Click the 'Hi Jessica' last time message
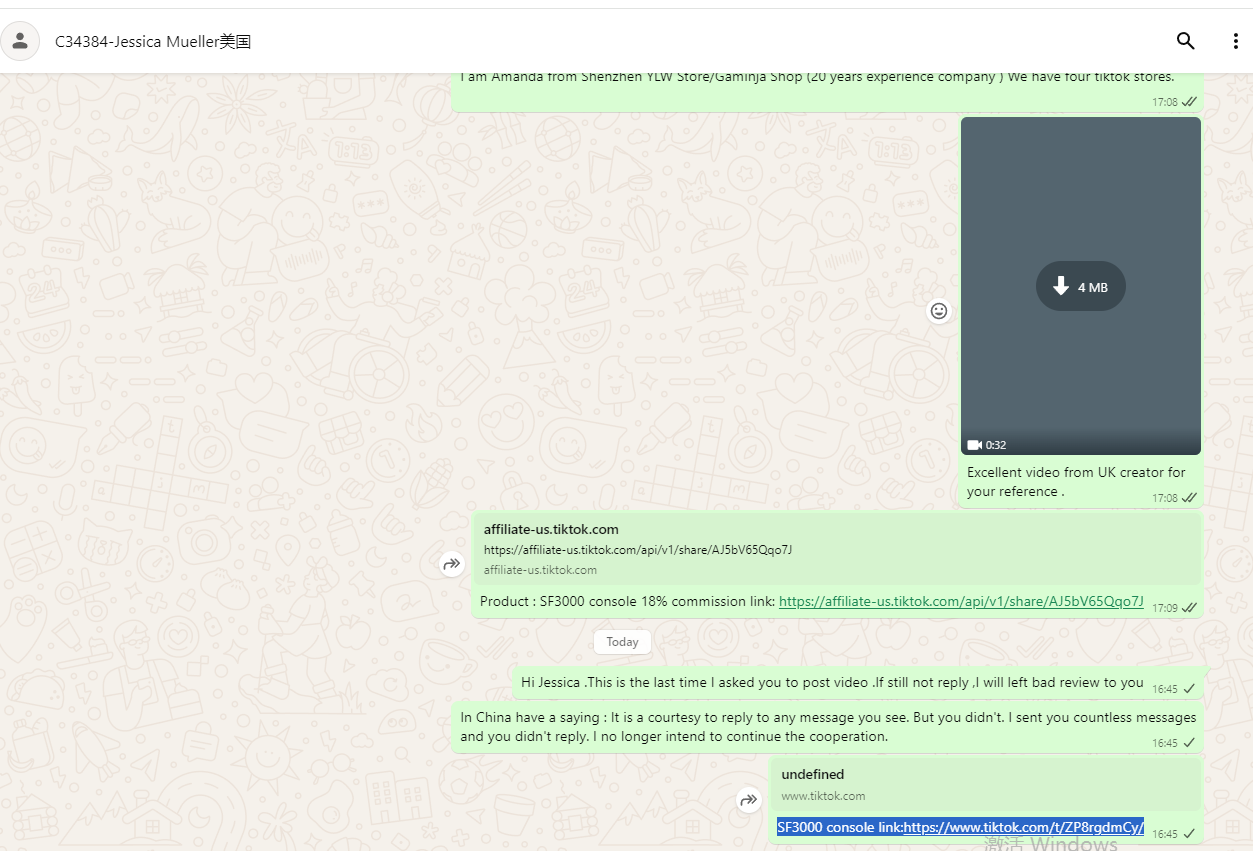This screenshot has height=851, width=1253. 831,683
